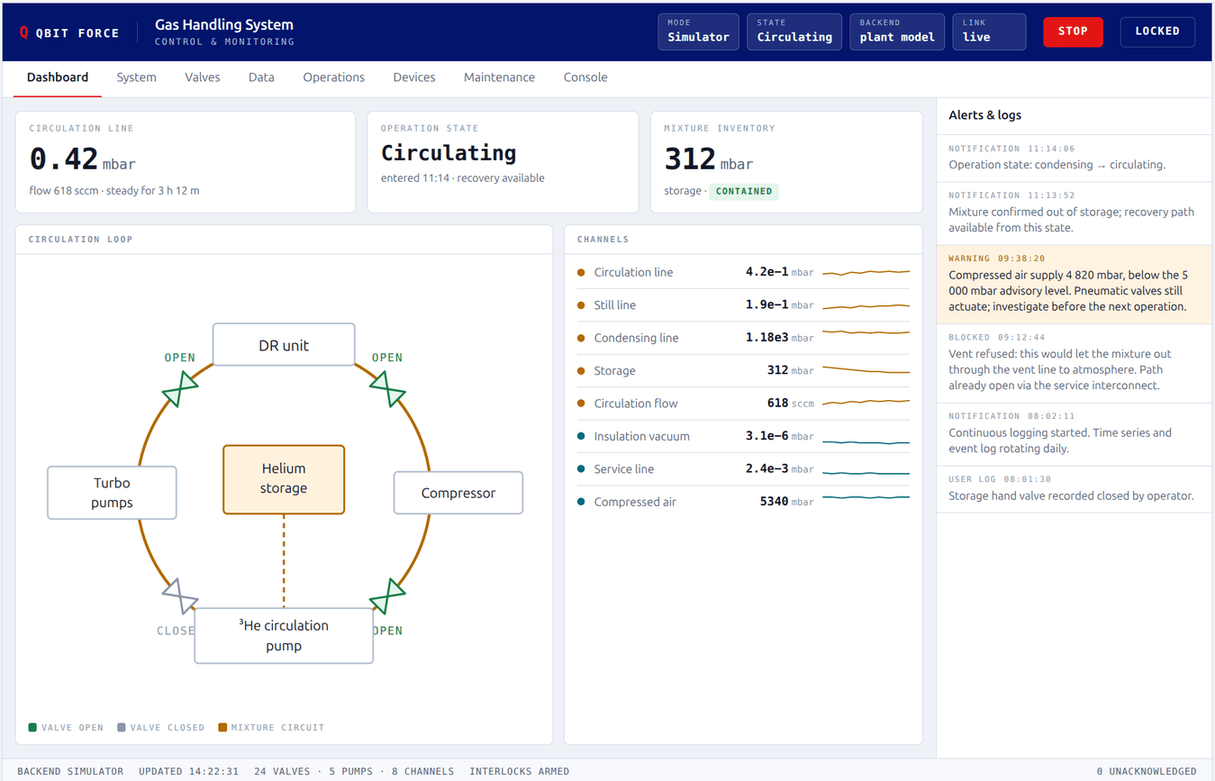This screenshot has height=781, width=1215.
Task: Go to the Operations tab
Action: (x=334, y=77)
